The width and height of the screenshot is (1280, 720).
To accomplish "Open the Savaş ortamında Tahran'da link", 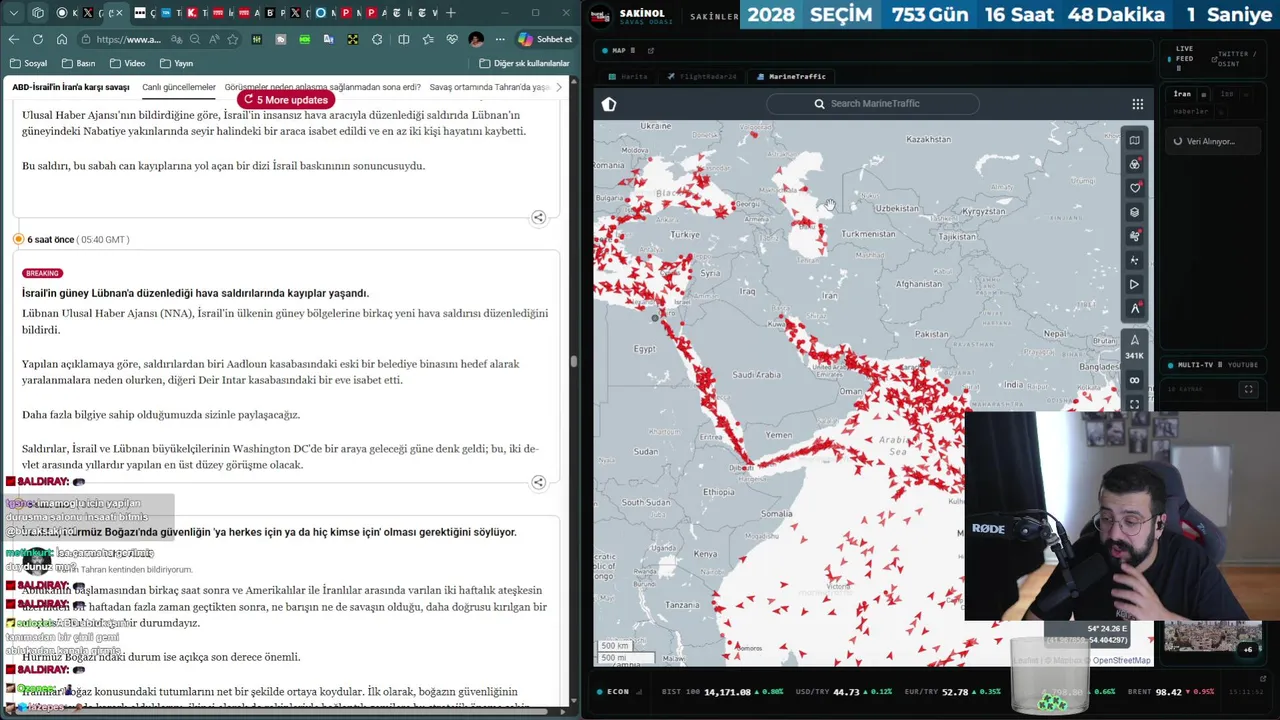I will coord(489,87).
